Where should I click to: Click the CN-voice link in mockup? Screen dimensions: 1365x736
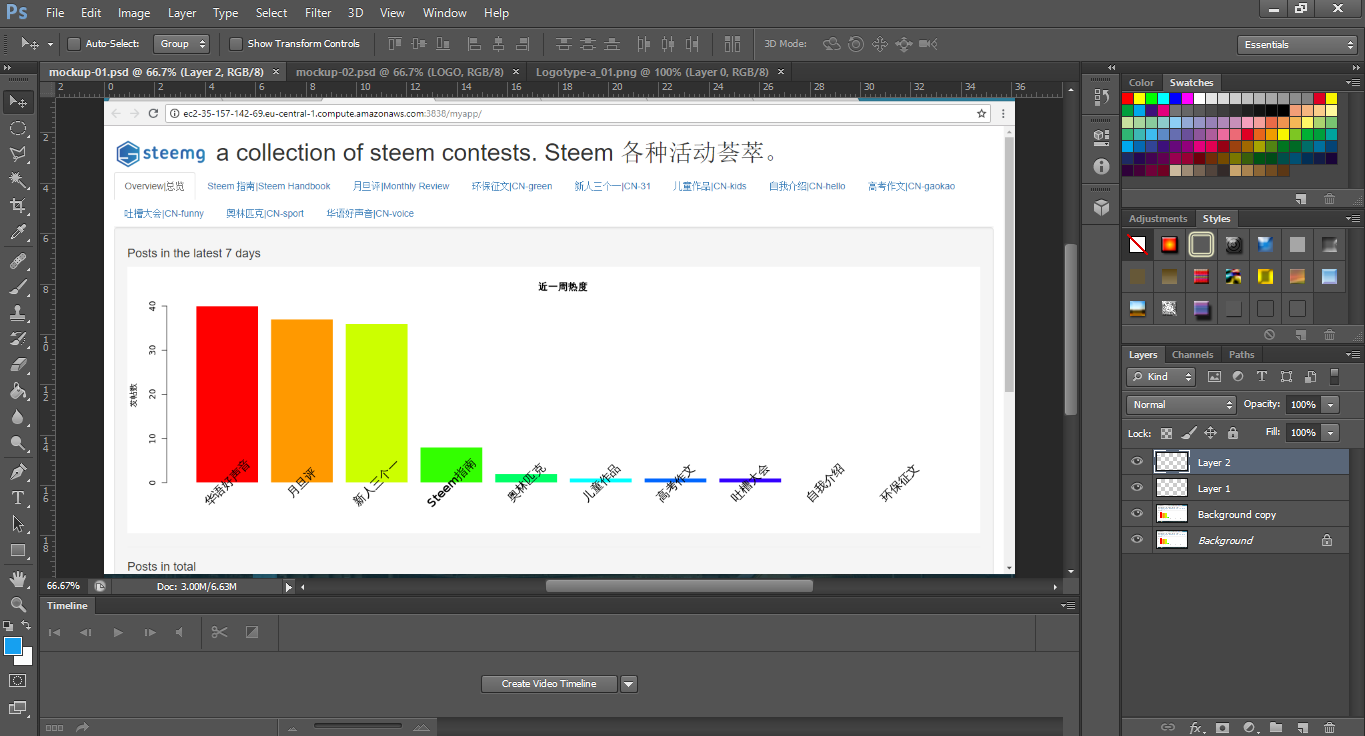point(370,213)
